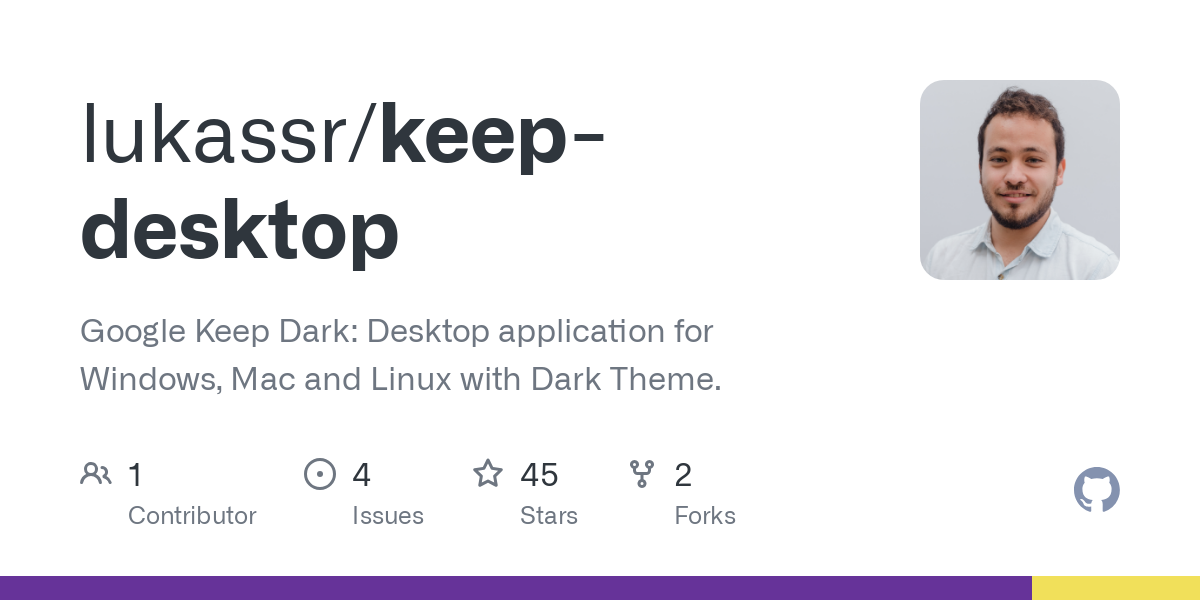Click the Issues label under the counter

[x=388, y=515]
